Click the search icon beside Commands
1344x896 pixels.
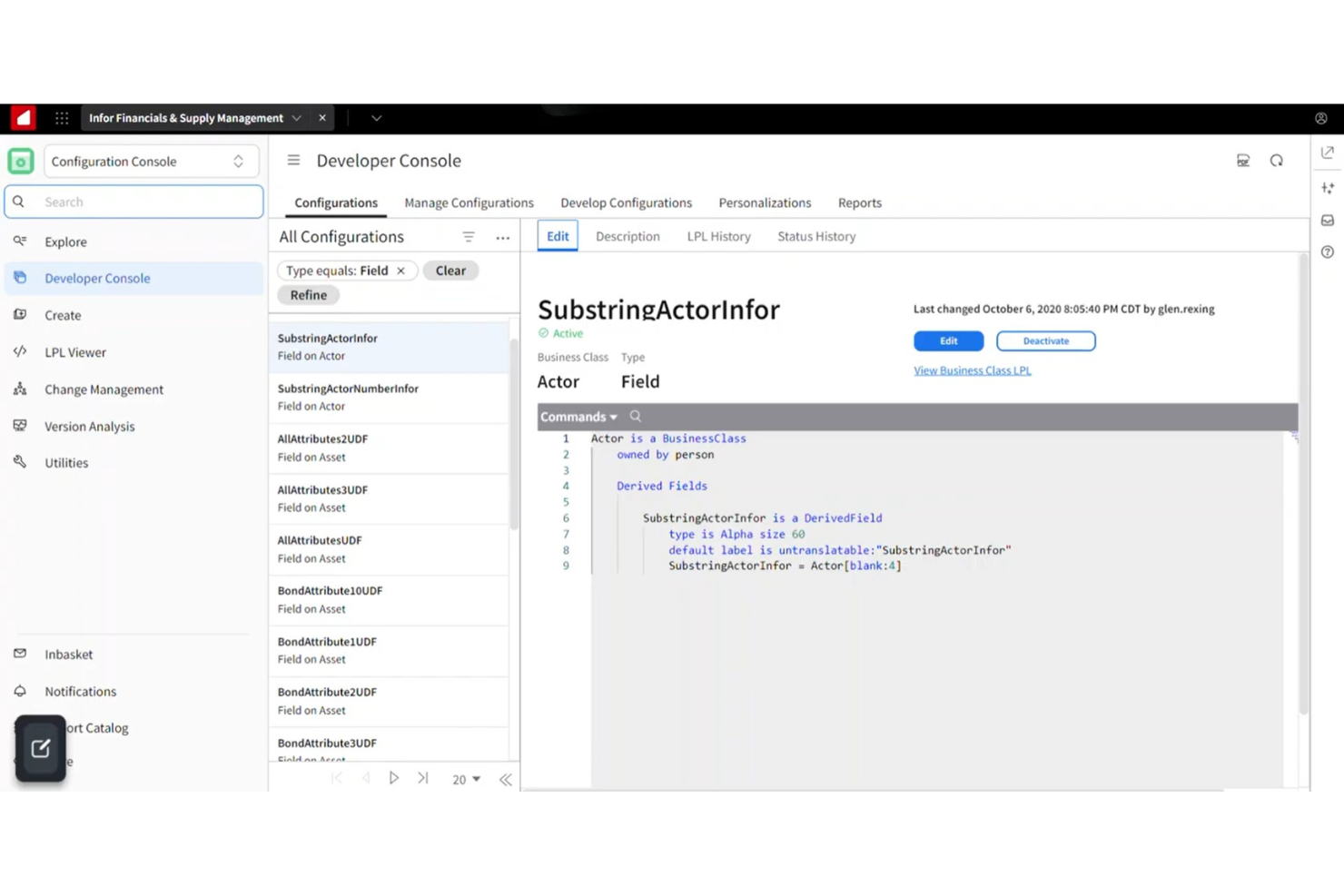(636, 417)
